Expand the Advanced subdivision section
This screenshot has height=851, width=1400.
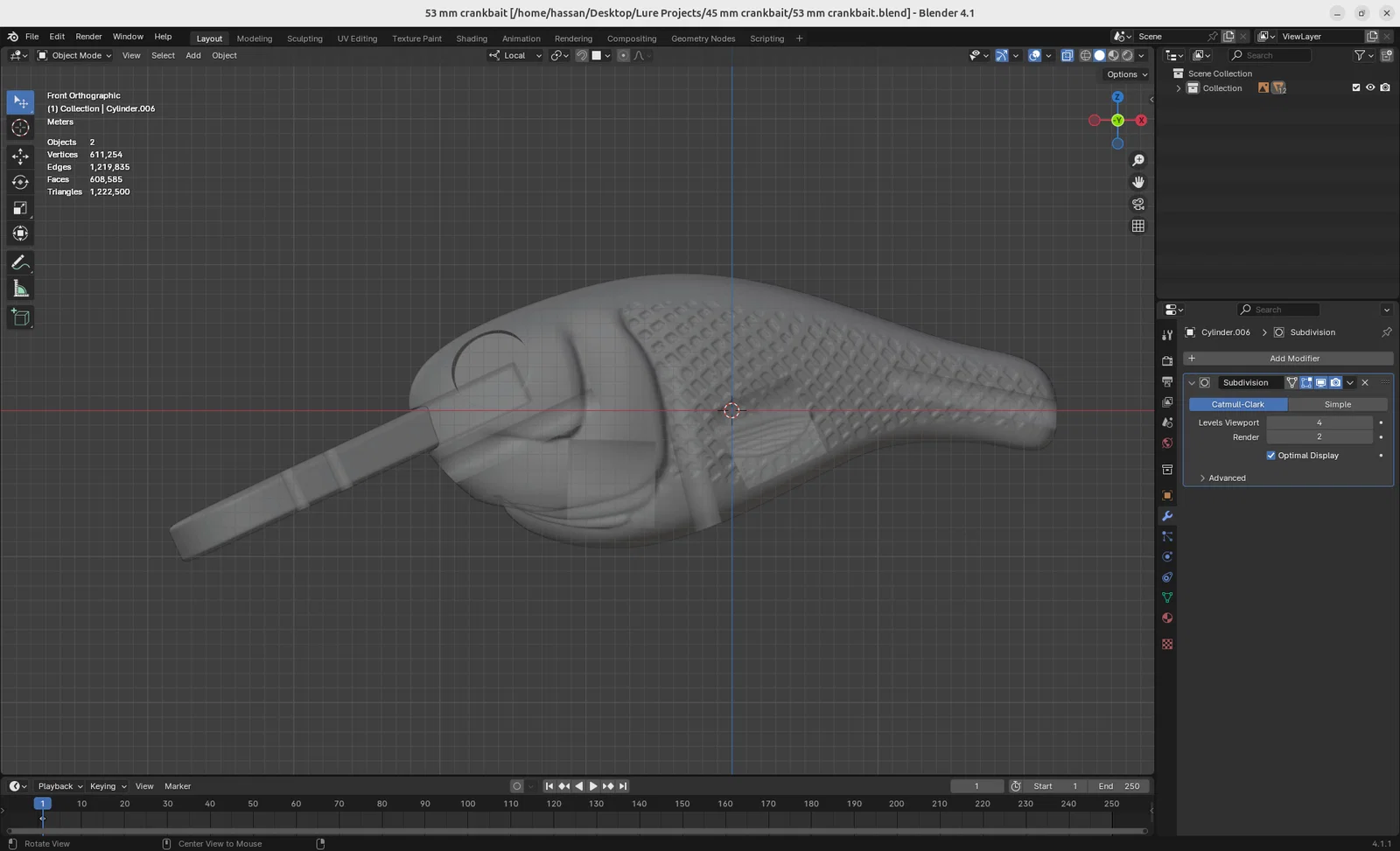click(x=1226, y=478)
